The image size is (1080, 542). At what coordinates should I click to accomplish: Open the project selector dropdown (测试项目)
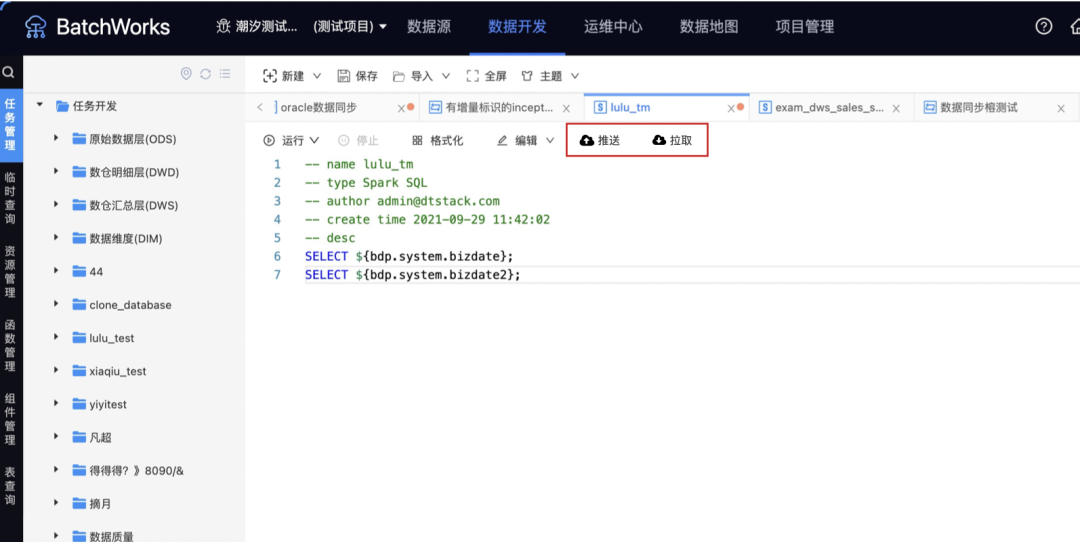350,27
